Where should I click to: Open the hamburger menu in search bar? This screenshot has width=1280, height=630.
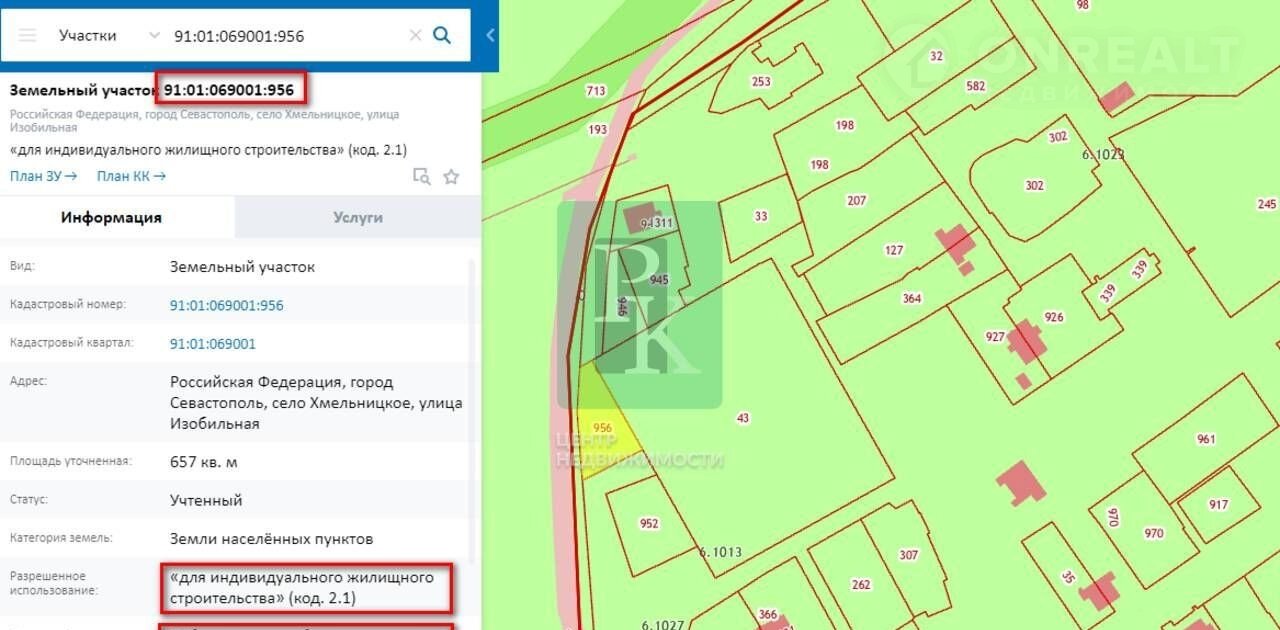tap(28, 36)
